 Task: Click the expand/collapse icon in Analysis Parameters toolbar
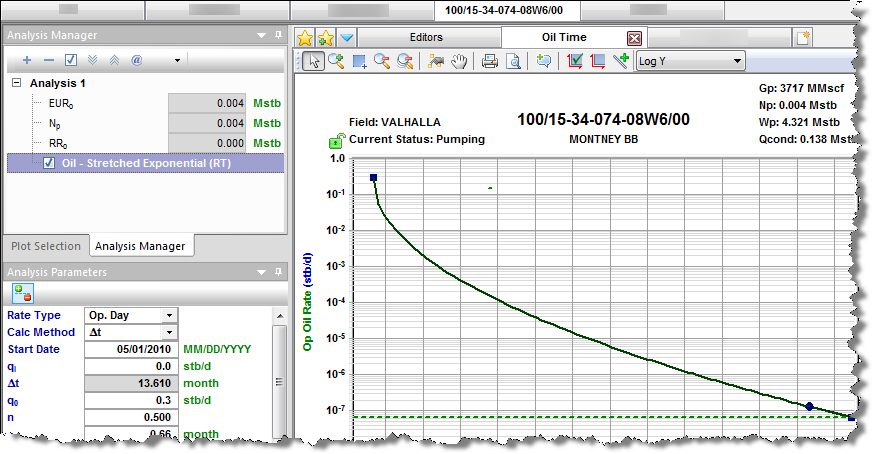pyautogui.click(x=20, y=294)
